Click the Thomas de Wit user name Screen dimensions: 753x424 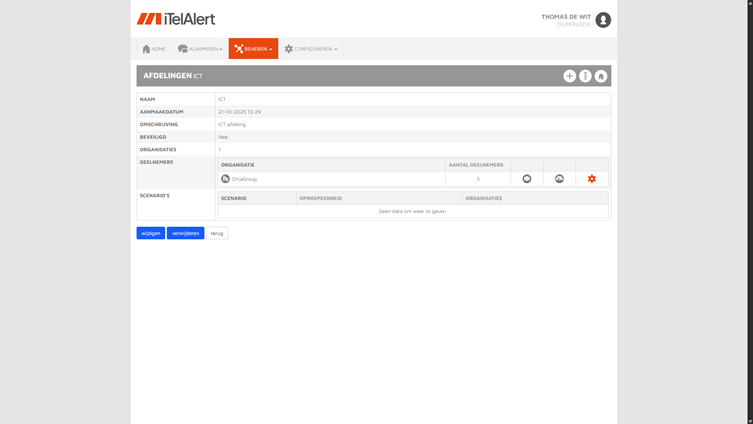coord(566,17)
